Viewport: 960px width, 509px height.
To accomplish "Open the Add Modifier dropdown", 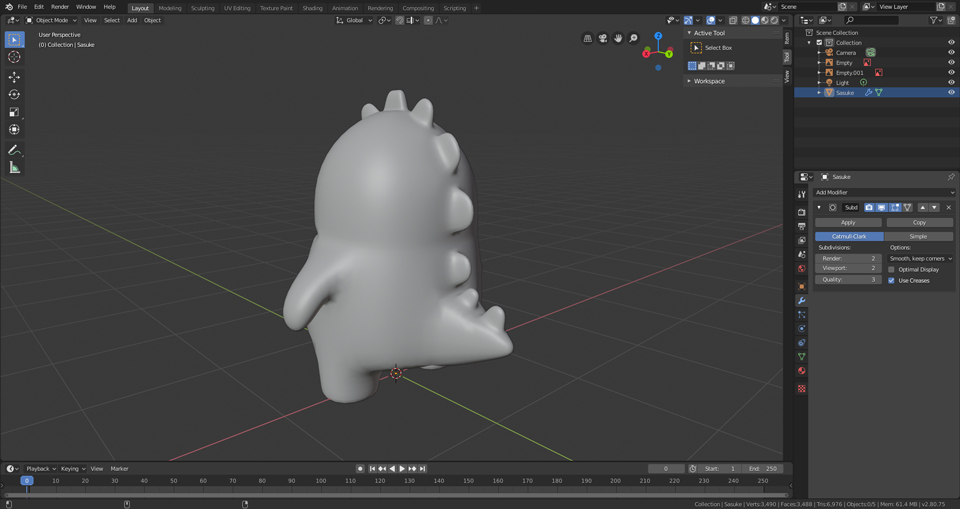I will click(x=884, y=192).
